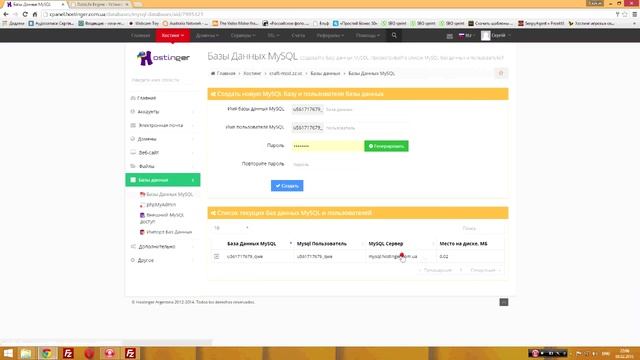The image size is (640, 360).
Task: Click browser back arrow
Action: [x=6, y=14]
